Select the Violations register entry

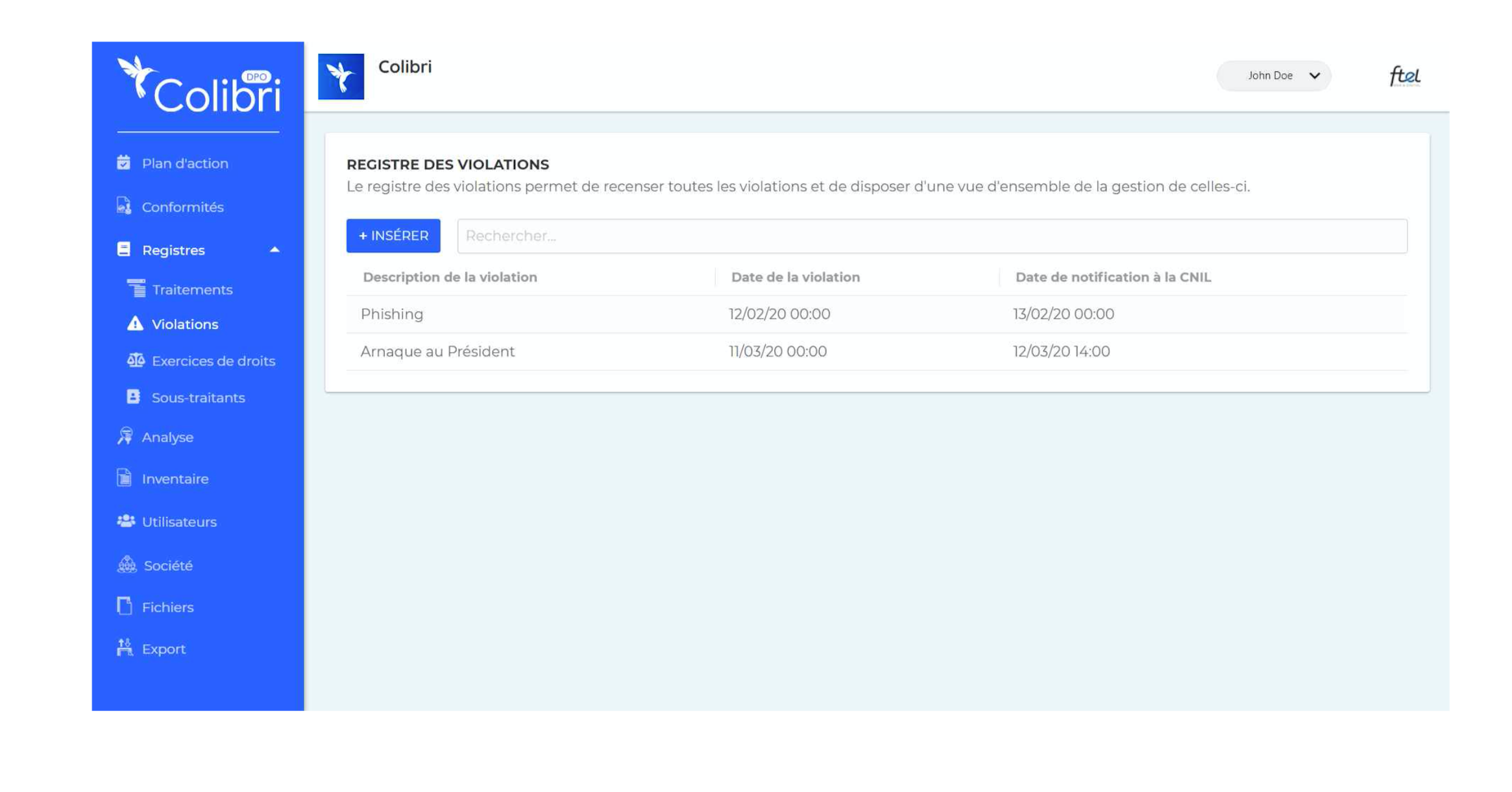(185, 324)
